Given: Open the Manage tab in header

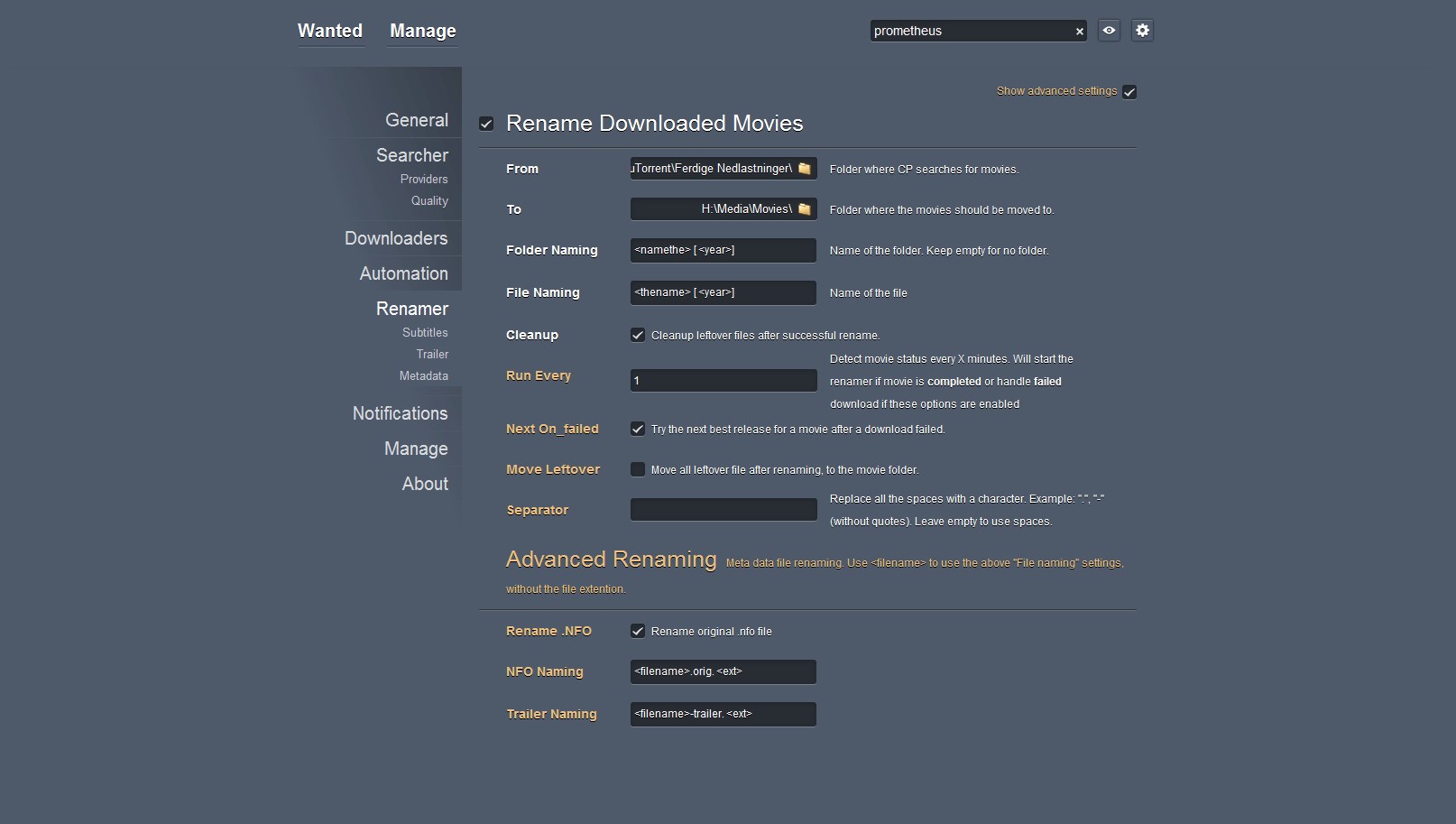Looking at the screenshot, I should click(423, 31).
